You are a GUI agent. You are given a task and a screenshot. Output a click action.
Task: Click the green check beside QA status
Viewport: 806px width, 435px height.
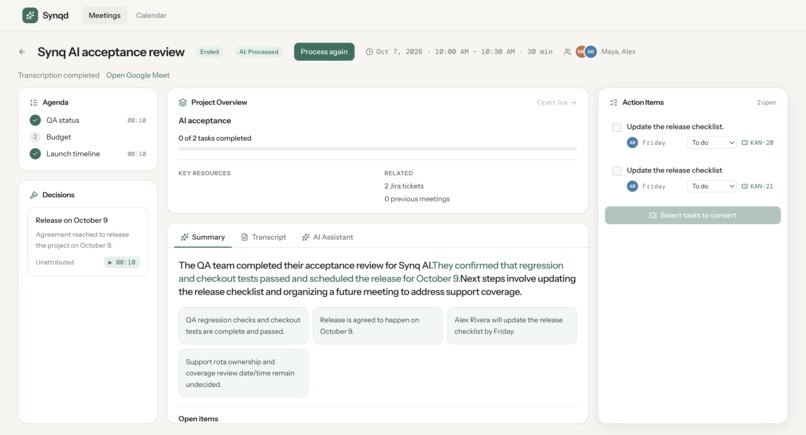click(35, 120)
